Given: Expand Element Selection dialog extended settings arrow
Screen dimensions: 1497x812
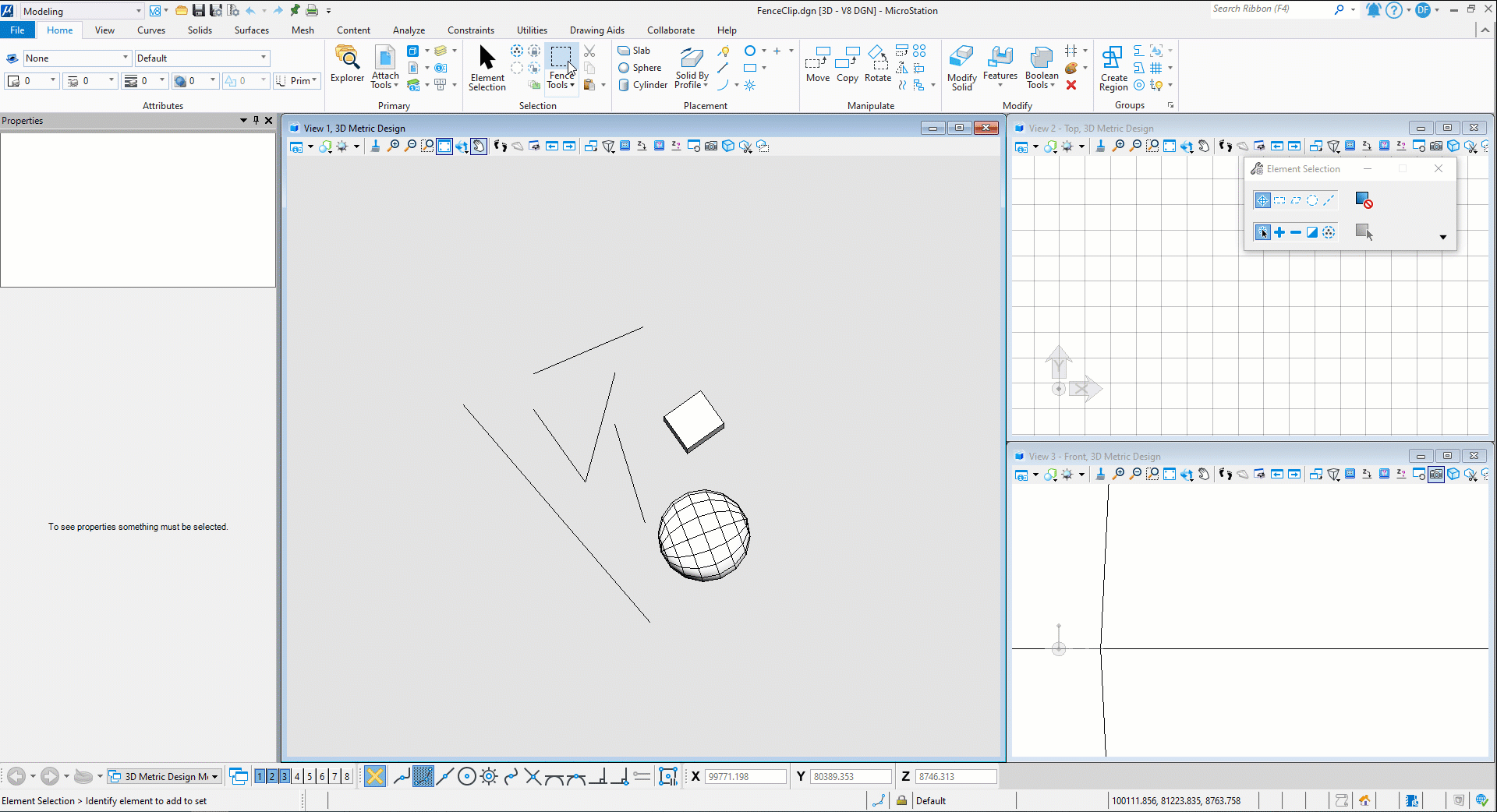Looking at the screenshot, I should 1442,237.
